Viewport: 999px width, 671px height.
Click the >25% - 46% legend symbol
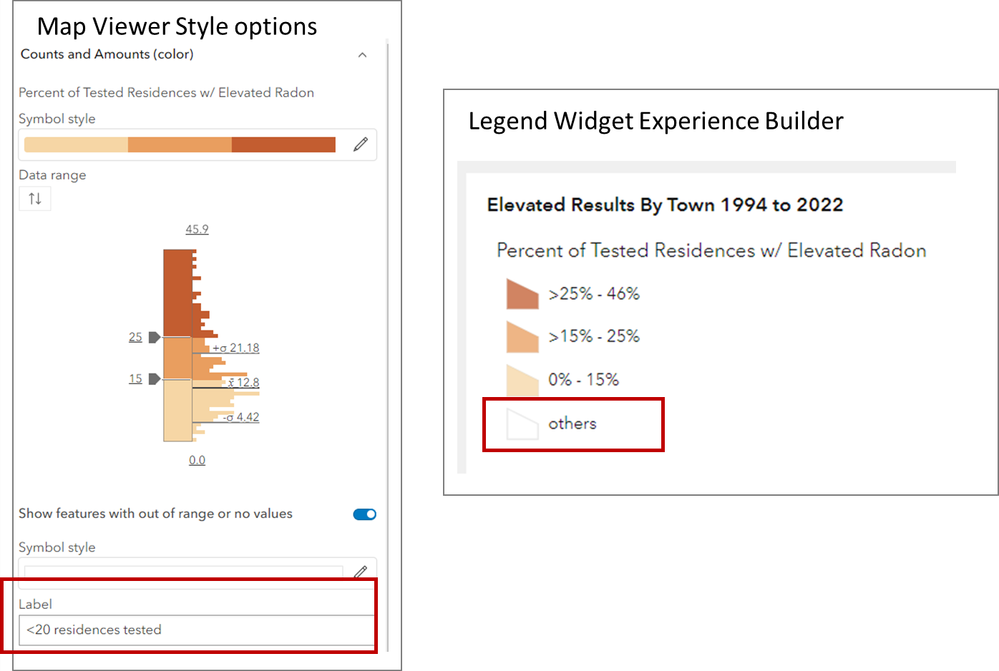(522, 294)
